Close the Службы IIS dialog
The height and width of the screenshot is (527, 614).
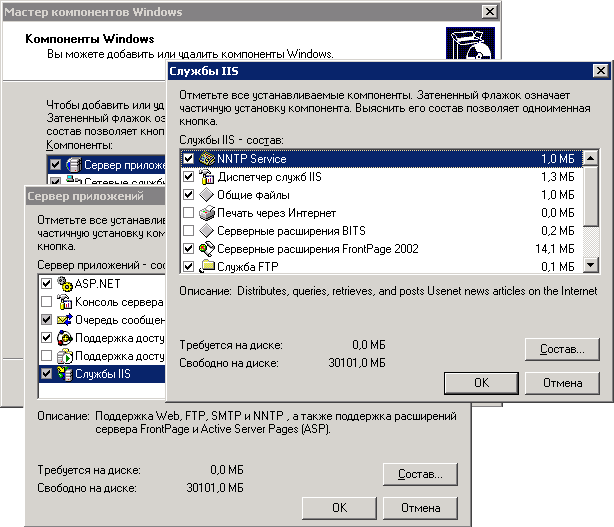coord(601,71)
